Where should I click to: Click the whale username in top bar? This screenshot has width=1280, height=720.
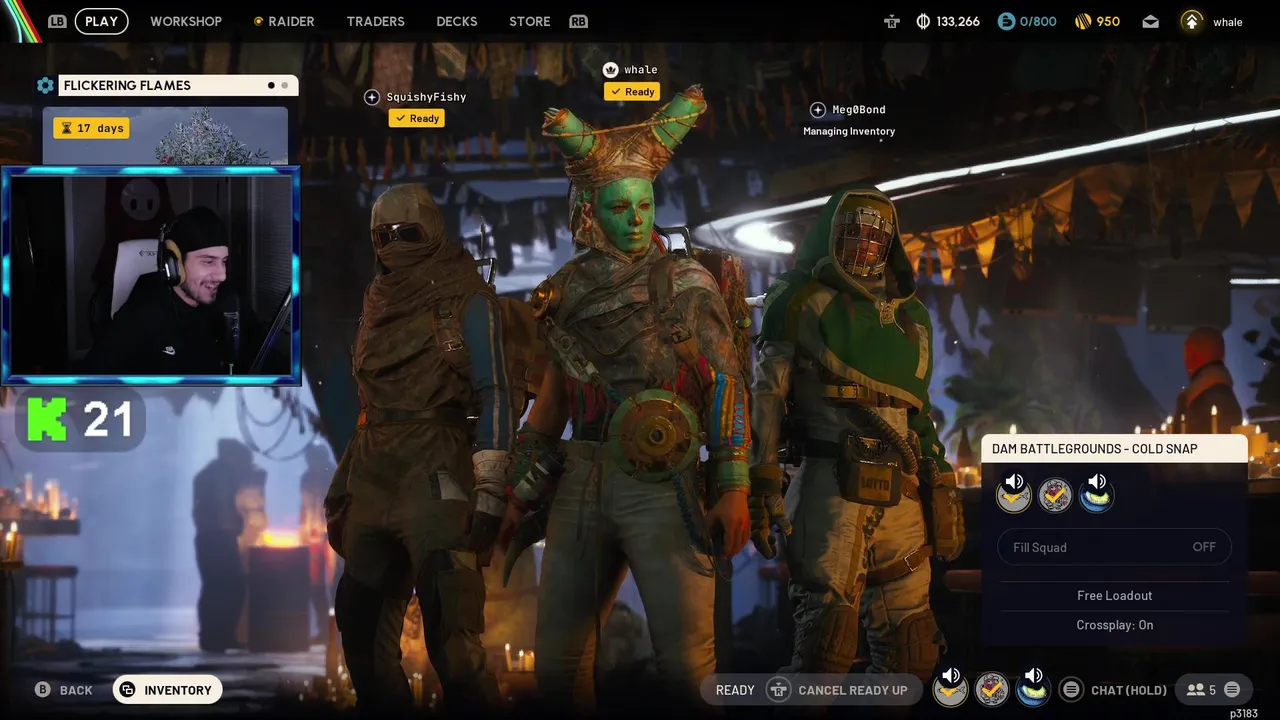point(1228,22)
